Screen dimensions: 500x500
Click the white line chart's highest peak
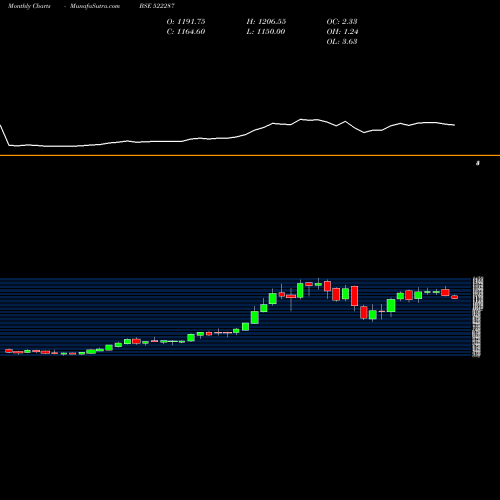point(301,119)
